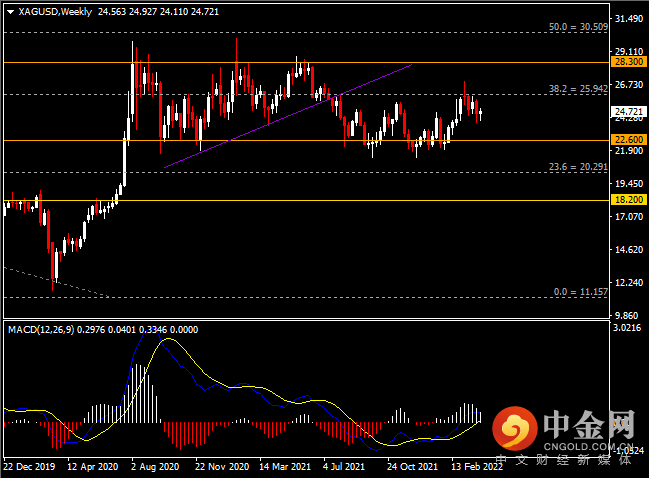Click the 31.490 top price scale value

pyautogui.click(x=629, y=19)
